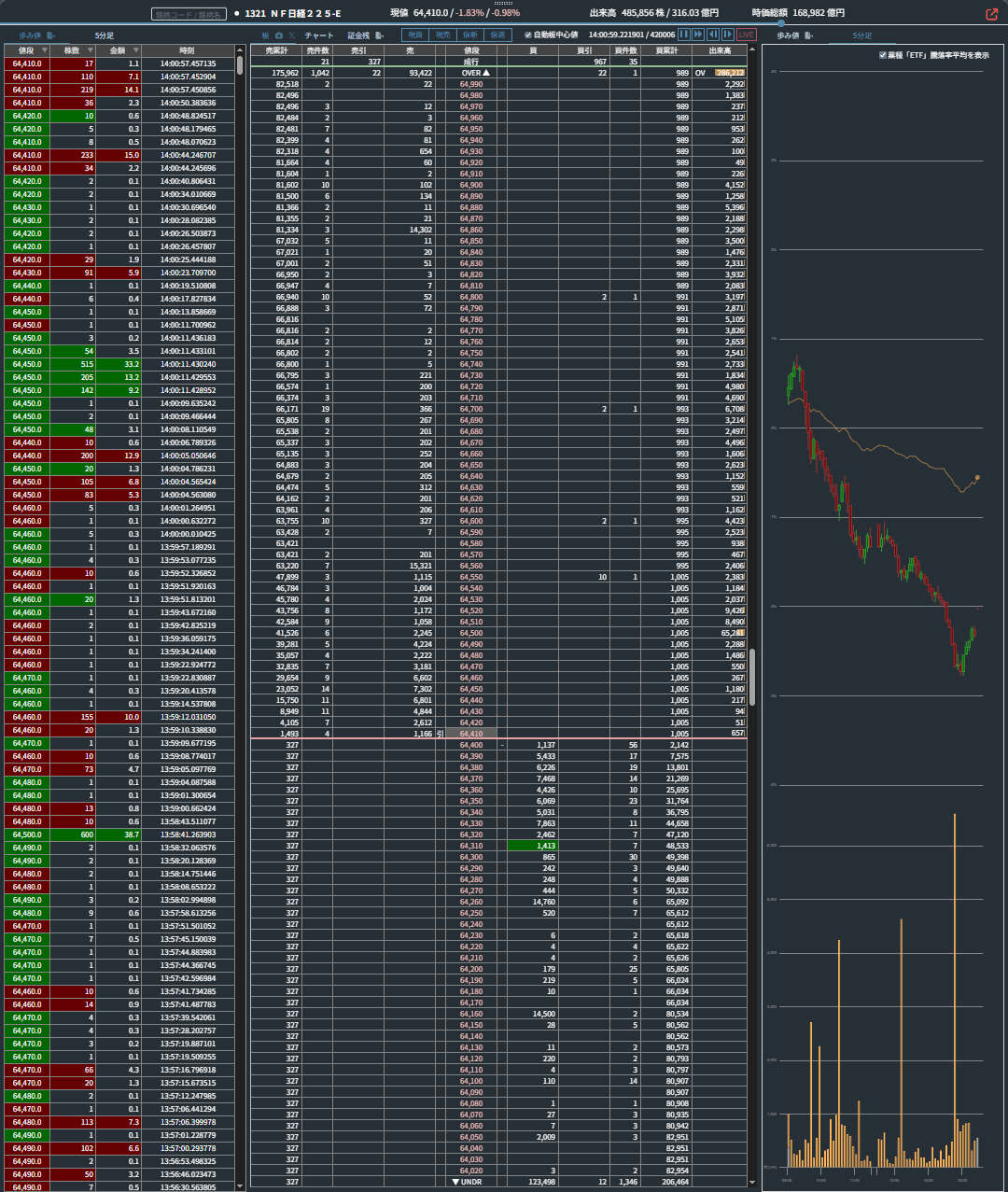Select the チャート tab
Screen dimensions: 1008x1192
tap(319, 35)
